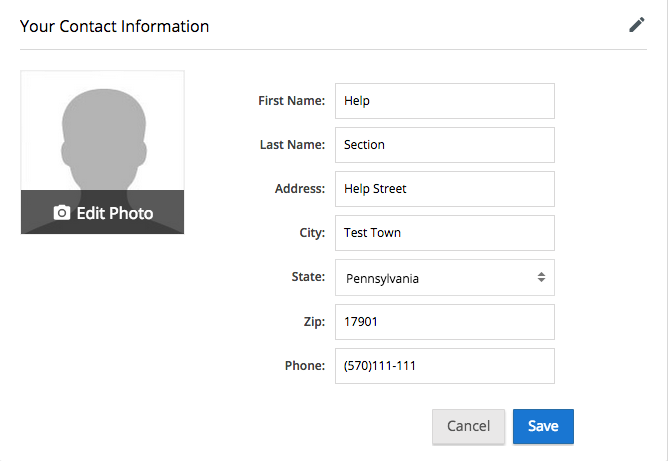Focus the First Name field containing Help

click(444, 101)
